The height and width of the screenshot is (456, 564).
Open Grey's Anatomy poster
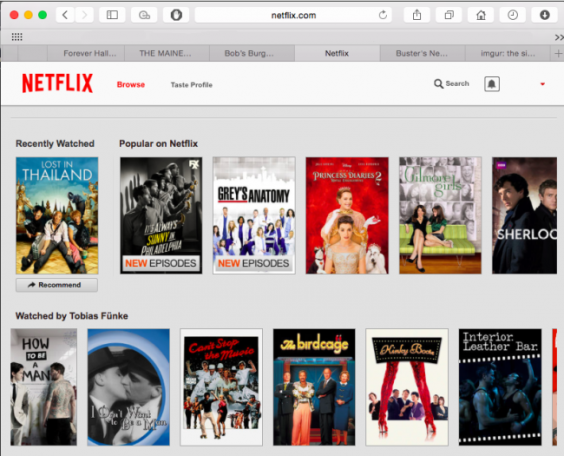254,215
